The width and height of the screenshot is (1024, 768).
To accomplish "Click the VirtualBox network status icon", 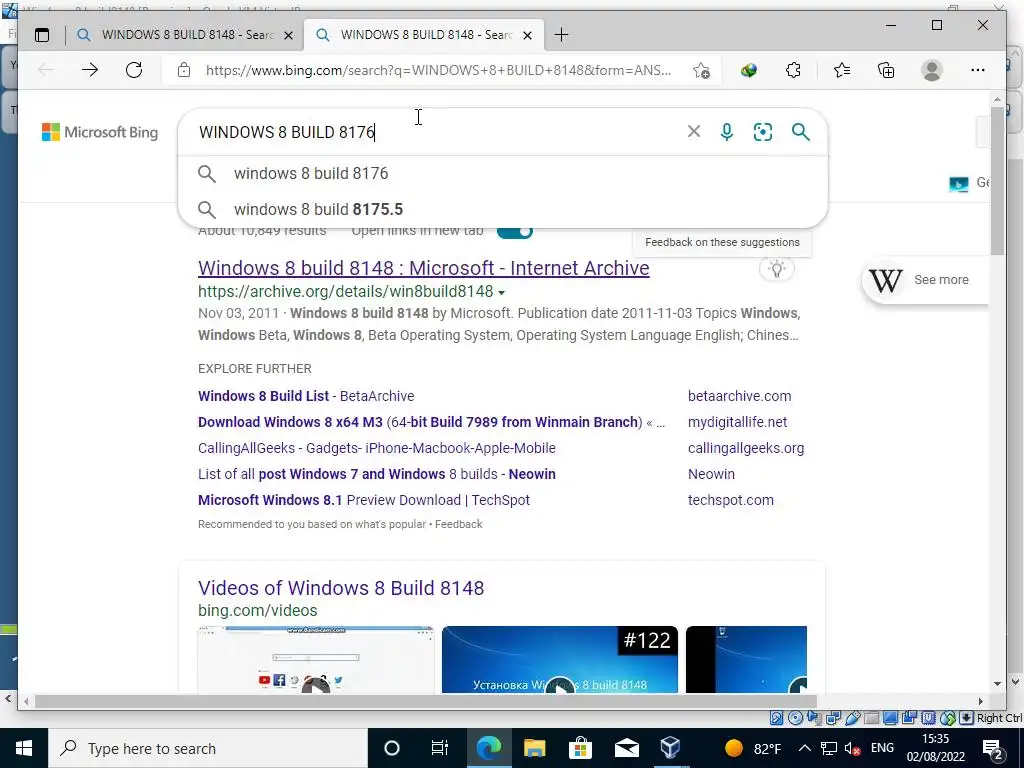I will (x=833, y=718).
